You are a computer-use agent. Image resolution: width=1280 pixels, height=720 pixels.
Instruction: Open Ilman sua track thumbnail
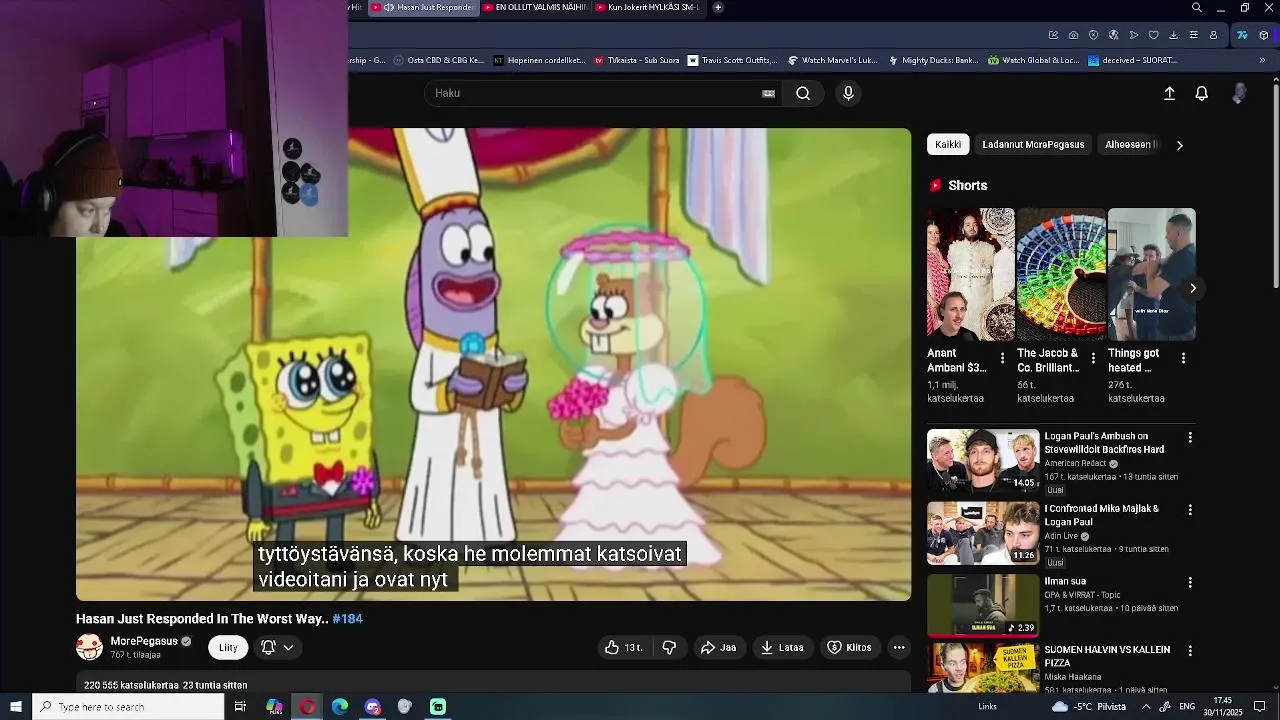click(983, 605)
